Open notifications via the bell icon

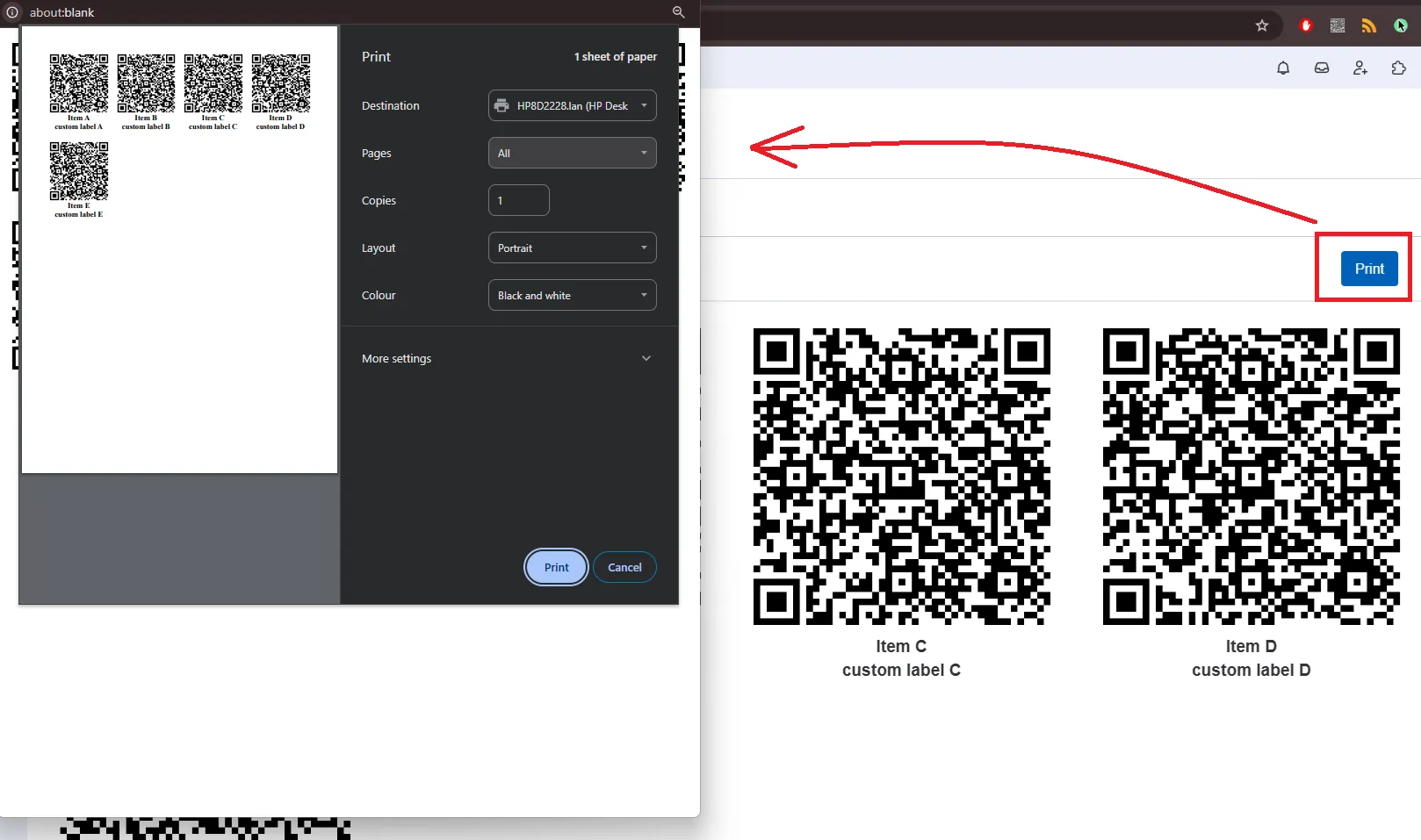(1283, 68)
